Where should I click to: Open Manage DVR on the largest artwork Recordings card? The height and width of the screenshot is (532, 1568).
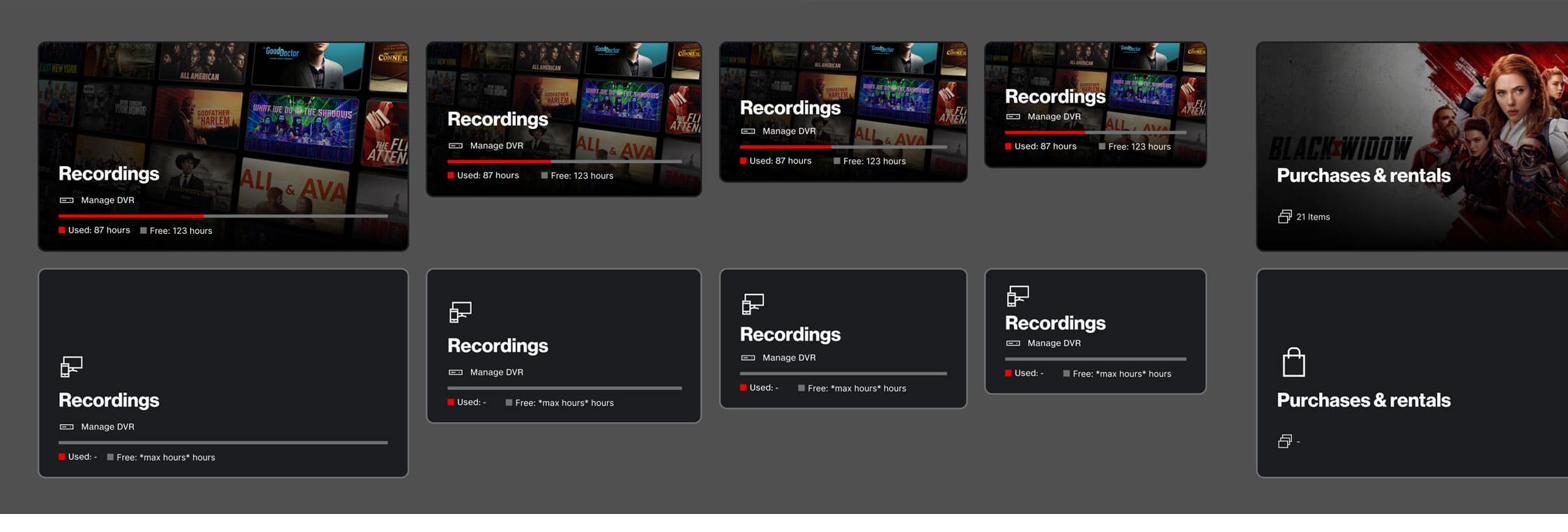point(108,200)
